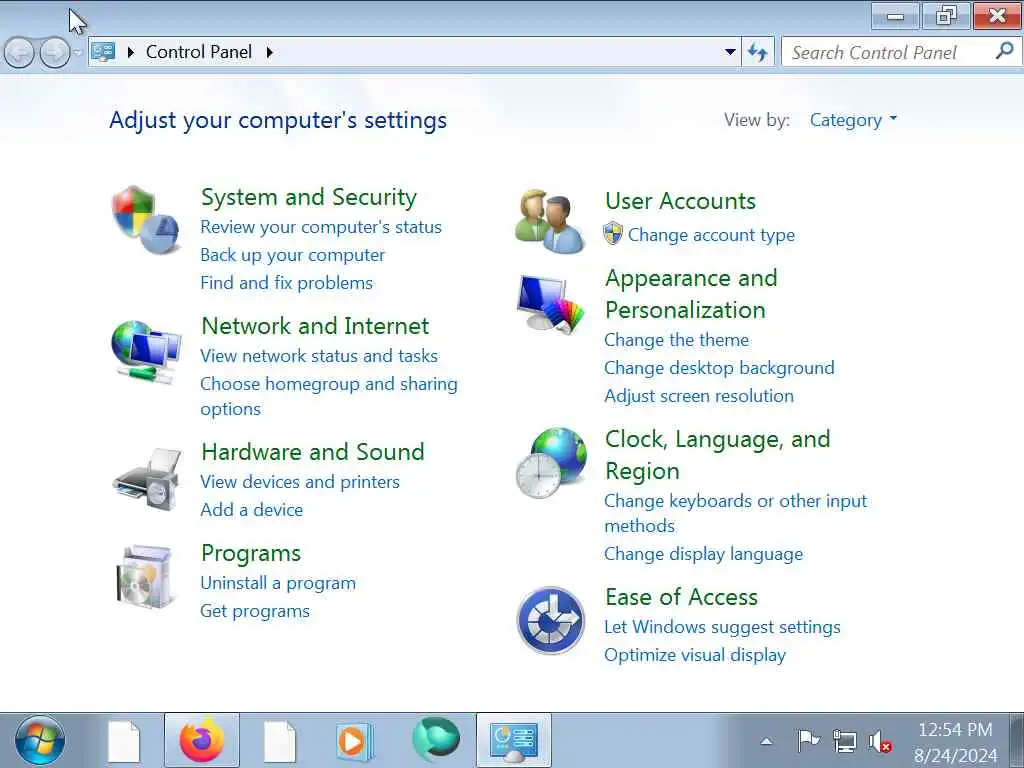Image resolution: width=1024 pixels, height=768 pixels.
Task: Click Change display language
Action: 703,554
